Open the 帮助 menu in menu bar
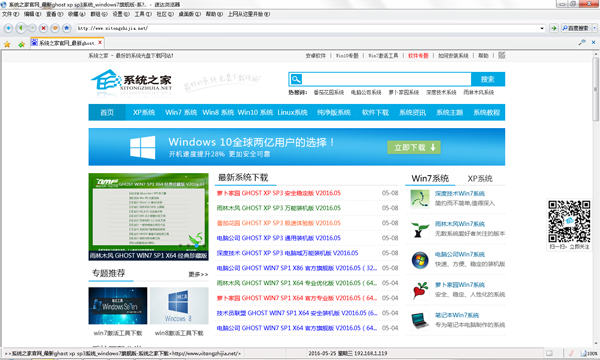 click(214, 14)
